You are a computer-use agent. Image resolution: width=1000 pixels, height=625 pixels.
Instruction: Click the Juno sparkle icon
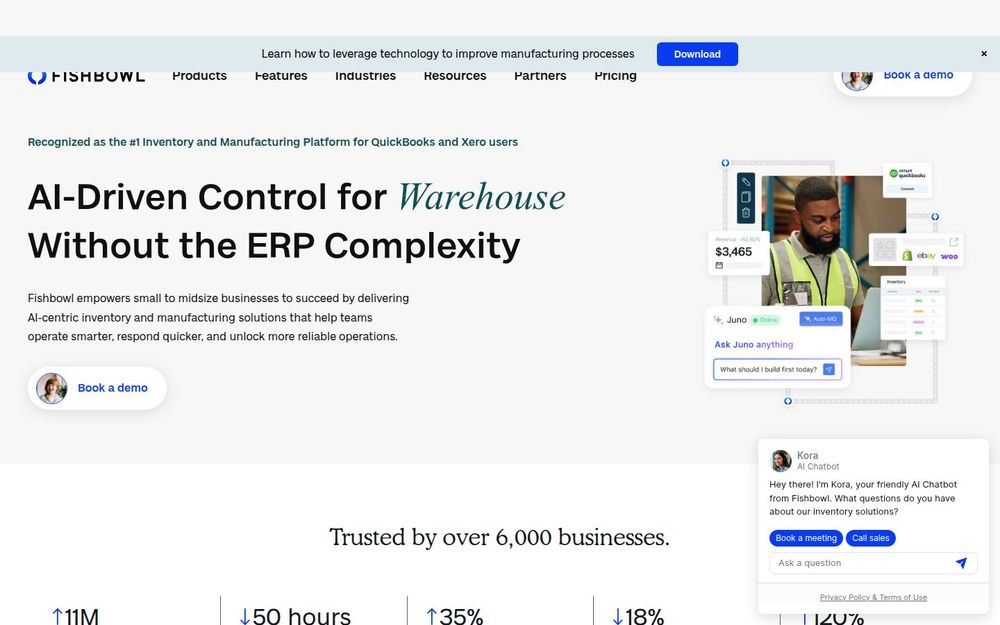click(718, 320)
